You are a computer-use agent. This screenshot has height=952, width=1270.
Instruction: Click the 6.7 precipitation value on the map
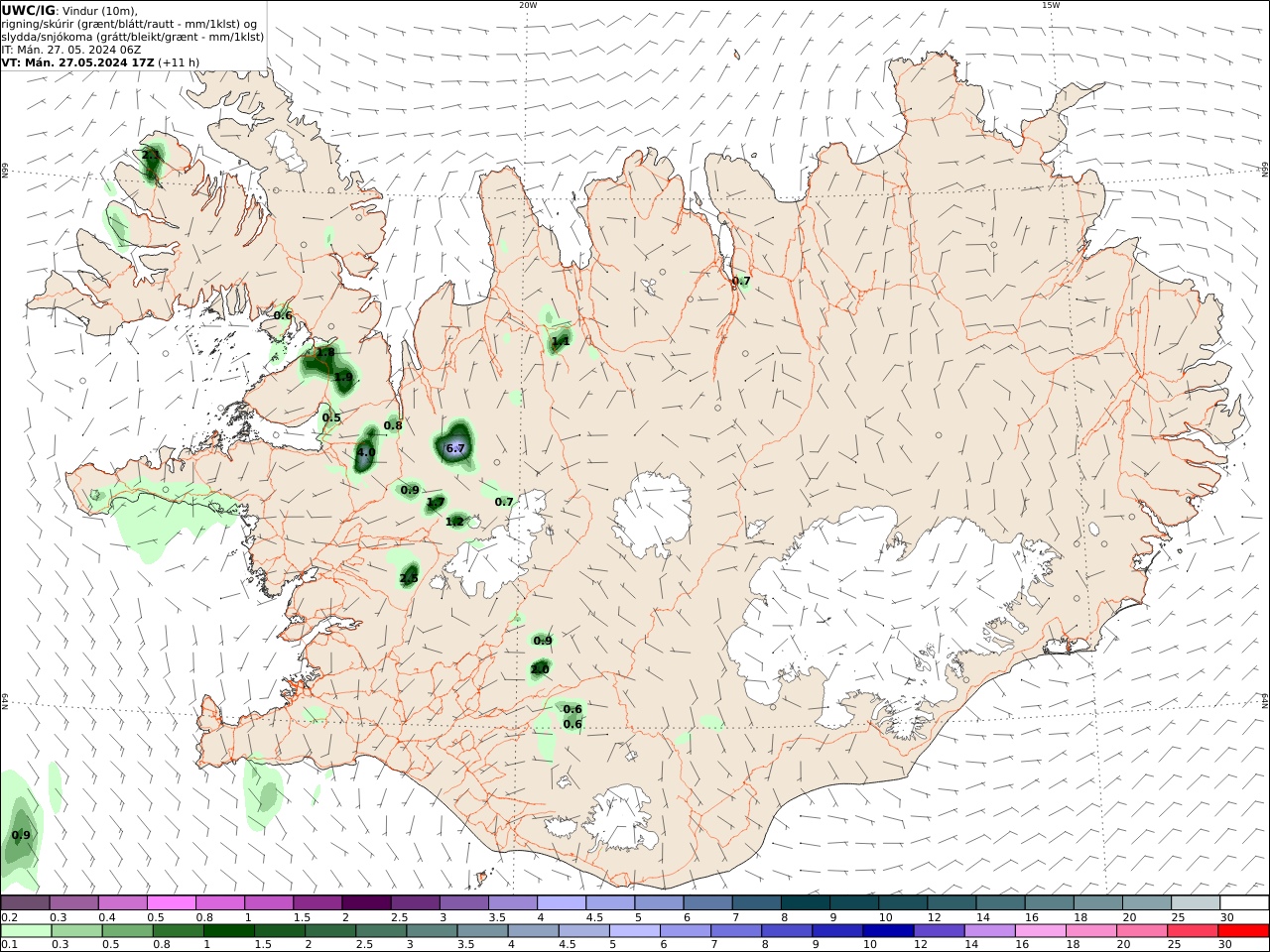[x=455, y=448]
